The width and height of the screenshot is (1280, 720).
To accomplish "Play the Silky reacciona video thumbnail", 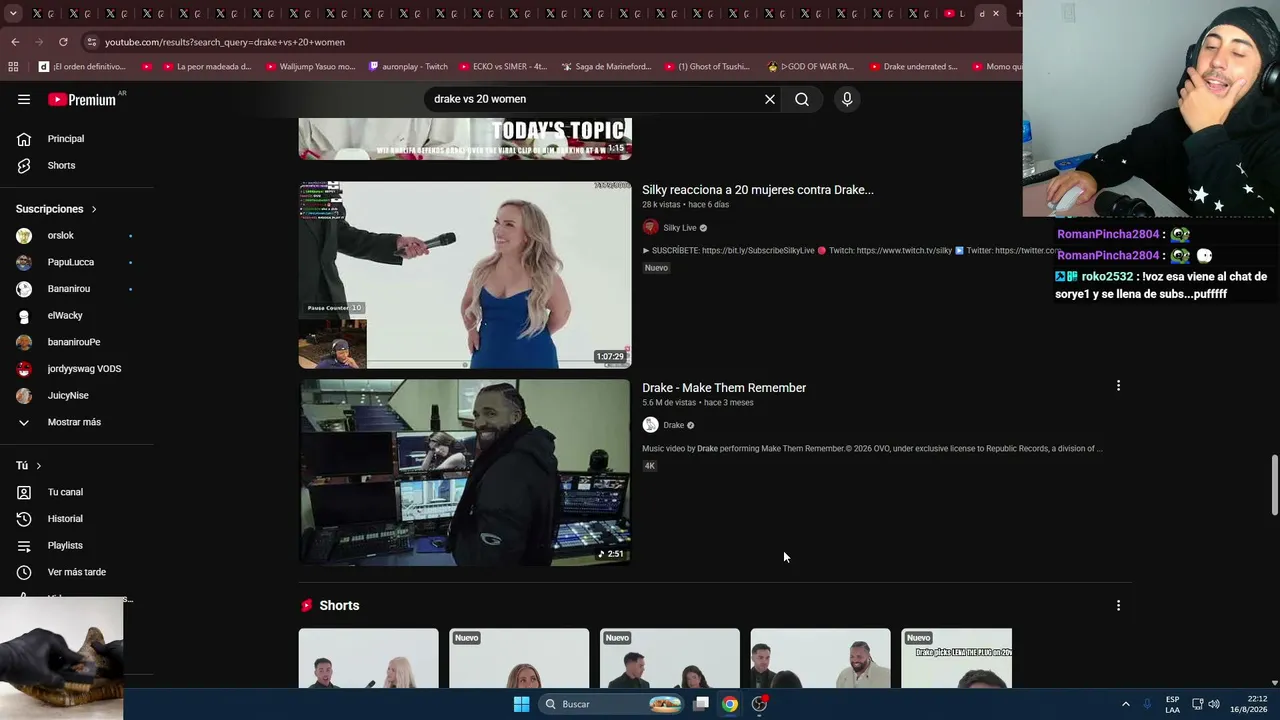I will (x=465, y=275).
